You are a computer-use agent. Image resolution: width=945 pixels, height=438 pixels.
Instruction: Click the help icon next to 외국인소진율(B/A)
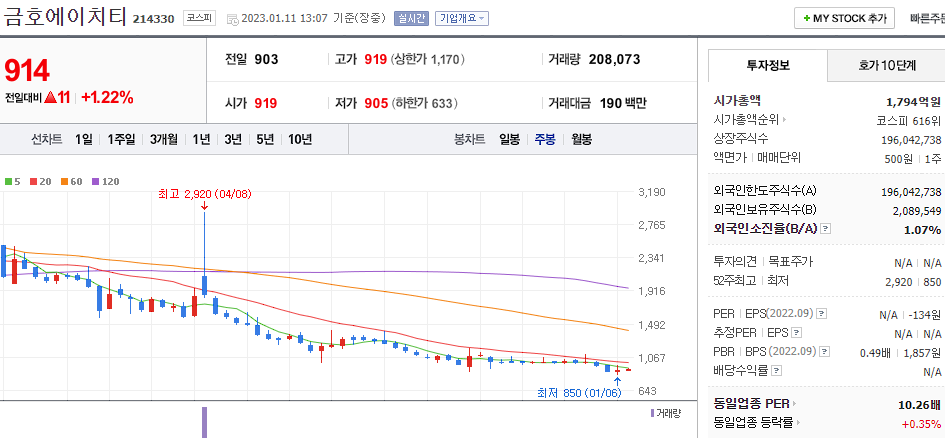coord(826,230)
